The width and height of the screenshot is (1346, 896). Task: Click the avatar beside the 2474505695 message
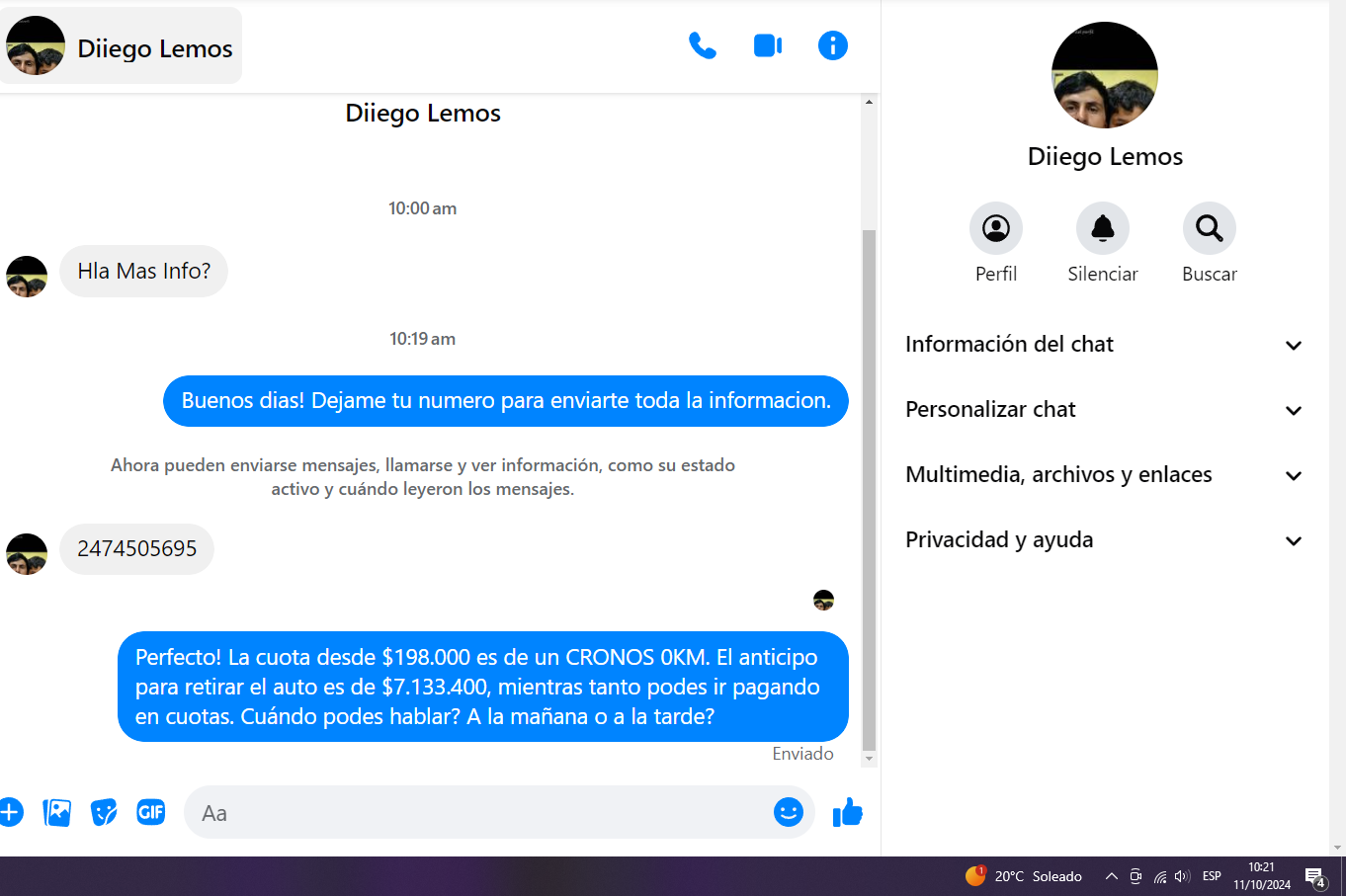27,554
